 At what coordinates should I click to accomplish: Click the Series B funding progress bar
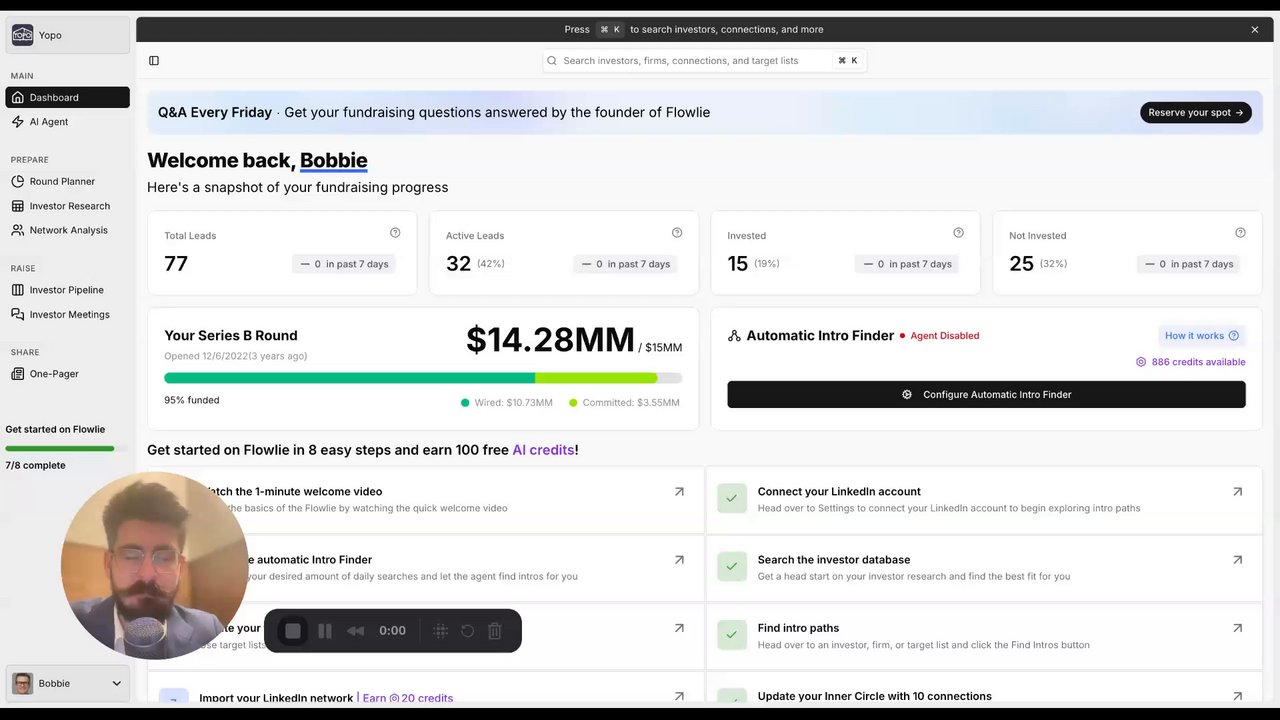click(x=423, y=378)
